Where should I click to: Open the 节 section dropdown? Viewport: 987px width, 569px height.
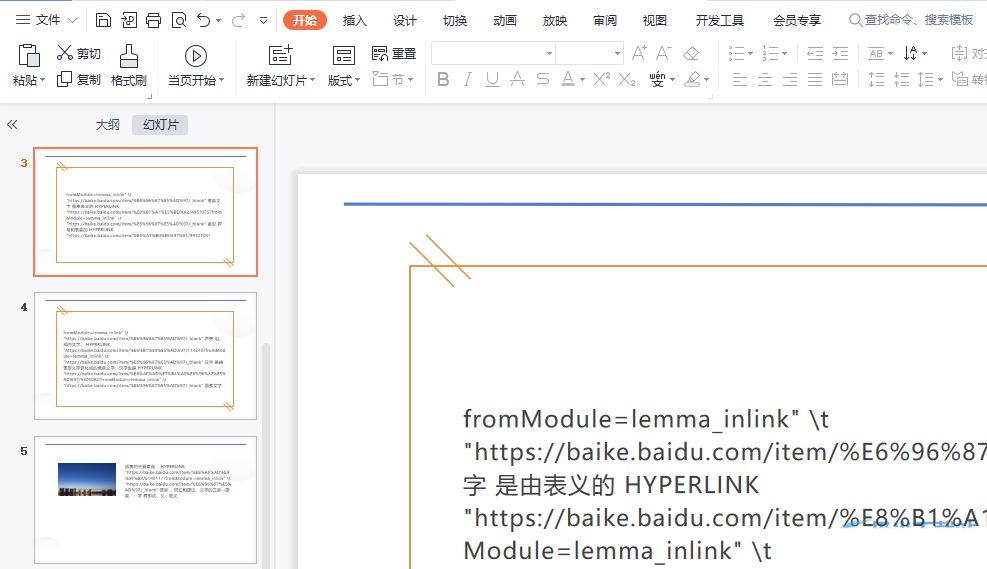393,79
